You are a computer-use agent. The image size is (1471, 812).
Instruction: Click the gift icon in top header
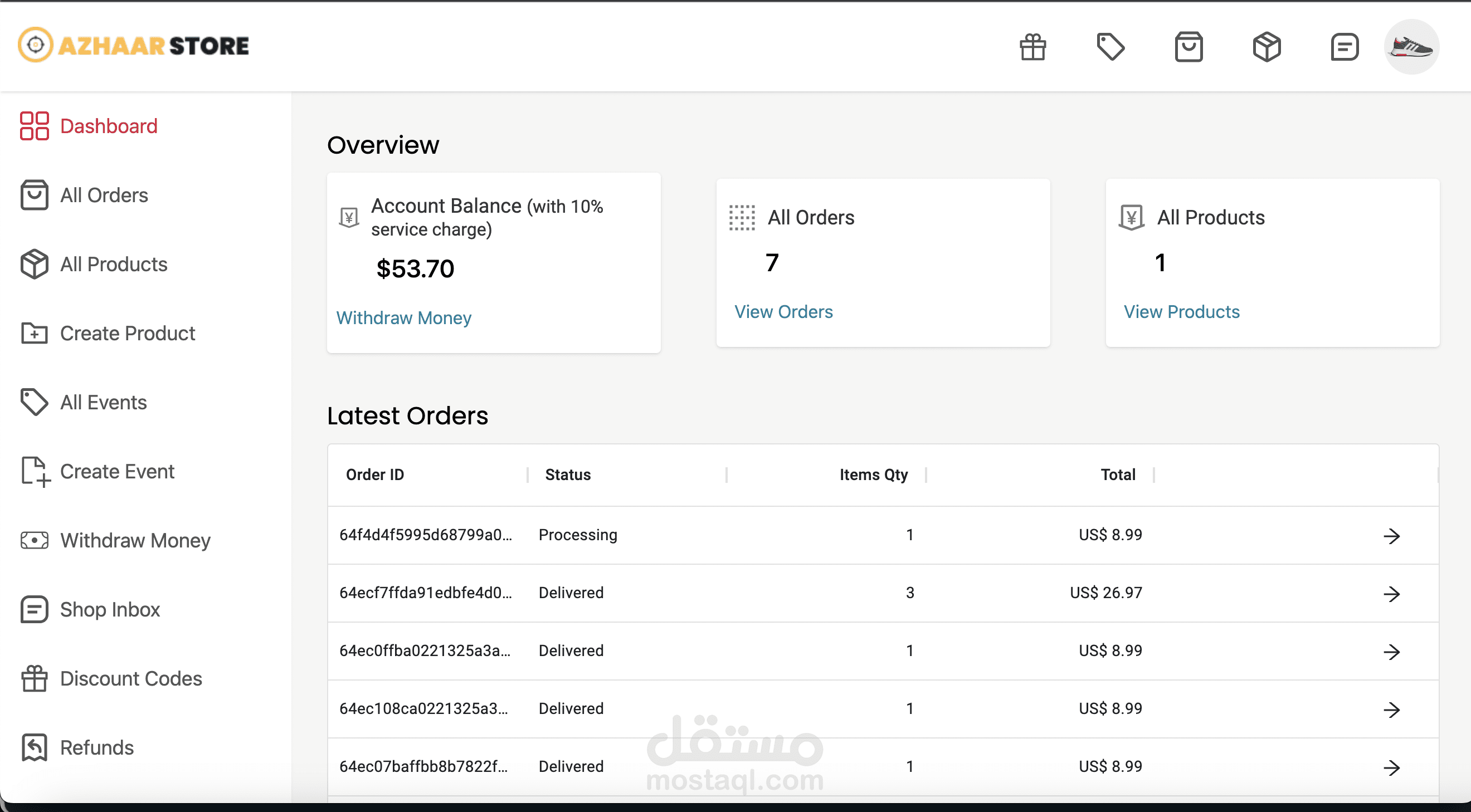tap(1032, 47)
